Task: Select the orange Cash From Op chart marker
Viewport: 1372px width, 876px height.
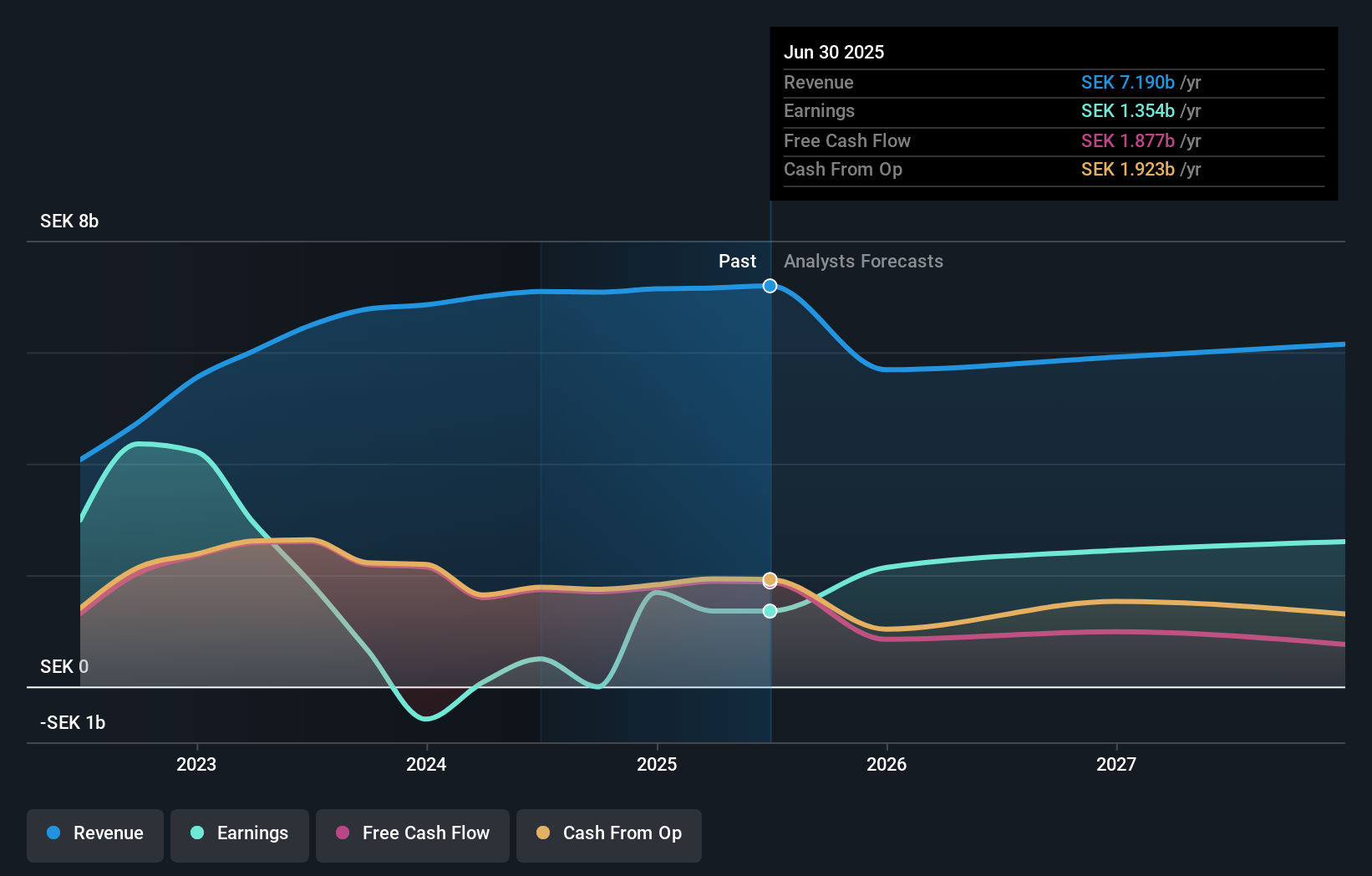Action: (770, 578)
